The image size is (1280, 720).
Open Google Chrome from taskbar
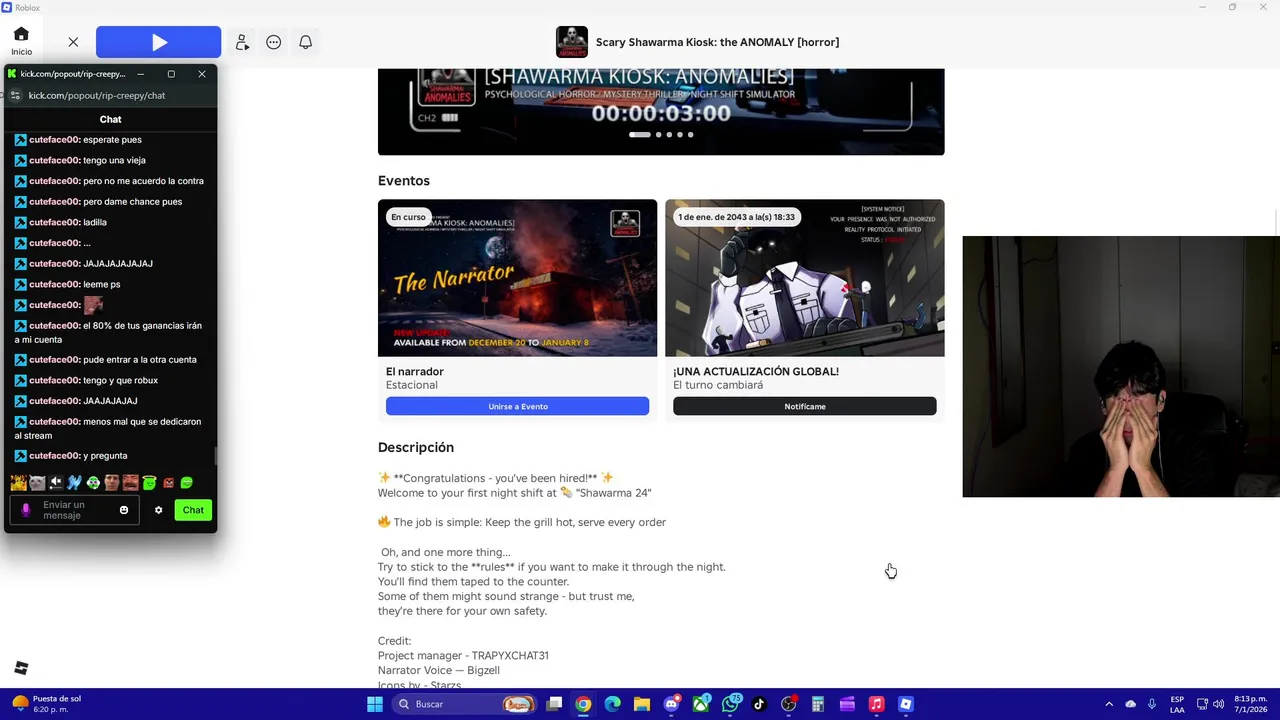(x=583, y=704)
